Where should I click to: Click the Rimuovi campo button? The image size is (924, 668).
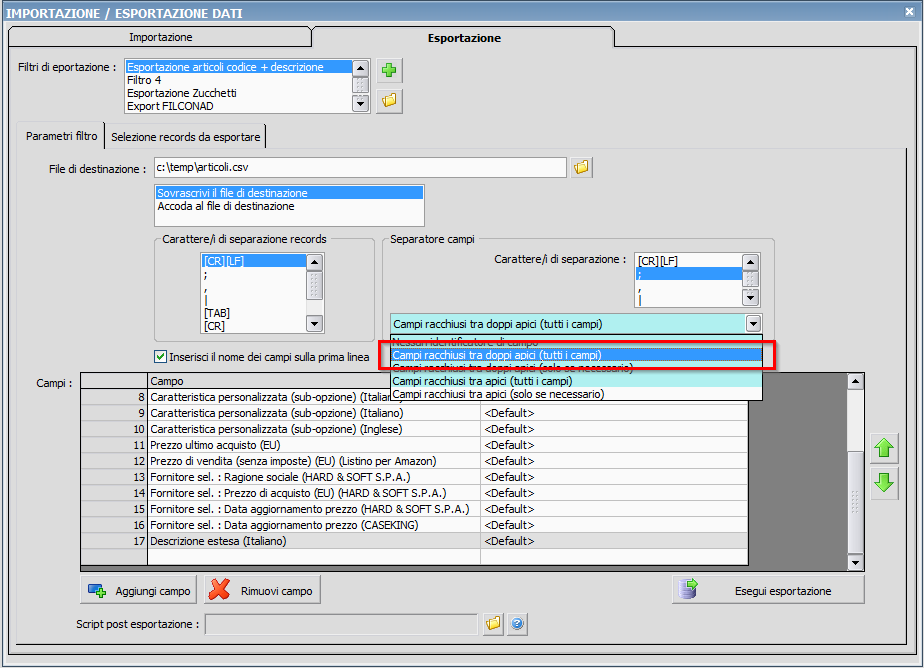click(262, 590)
